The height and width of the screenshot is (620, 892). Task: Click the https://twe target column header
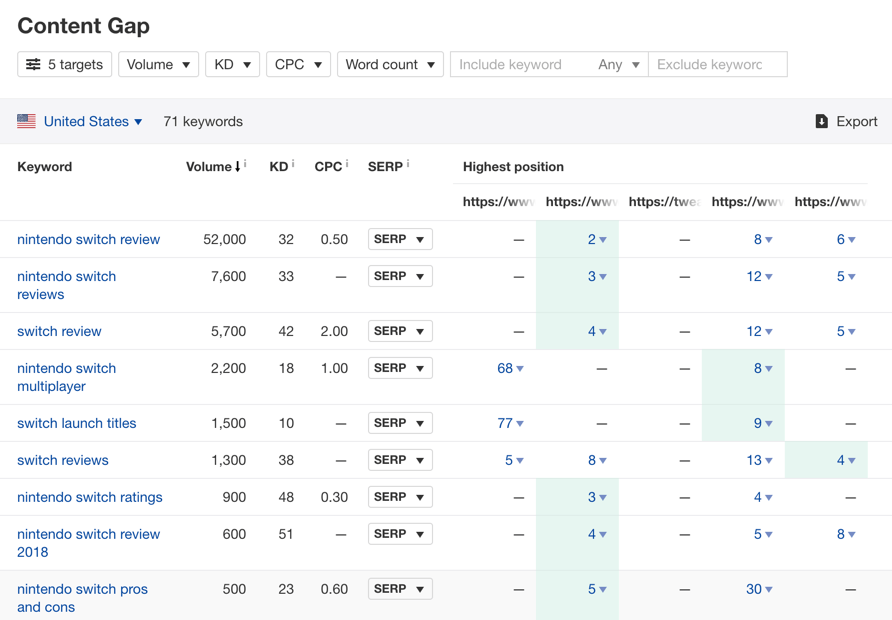point(664,201)
